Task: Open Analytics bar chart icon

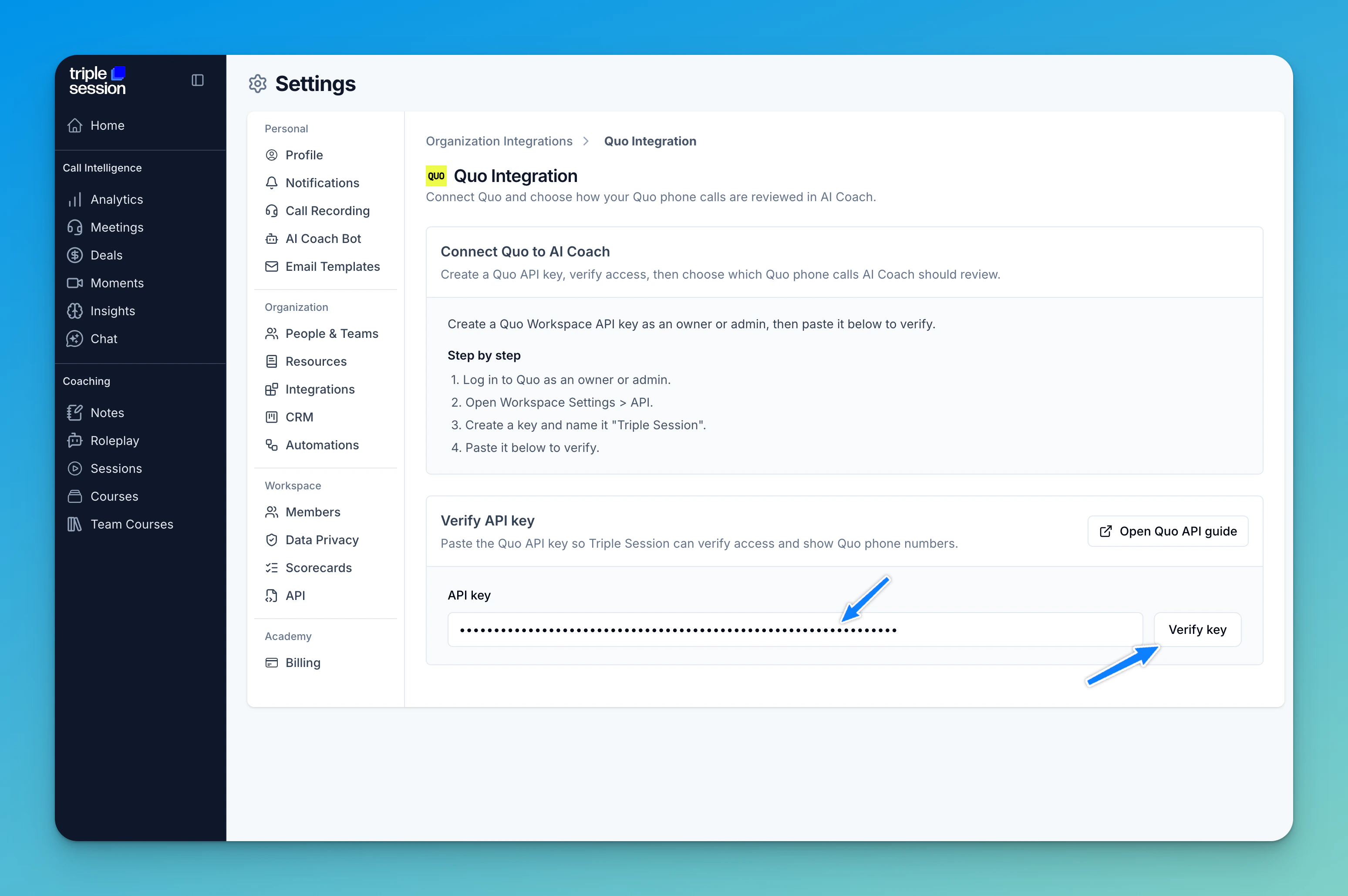Action: click(75, 199)
